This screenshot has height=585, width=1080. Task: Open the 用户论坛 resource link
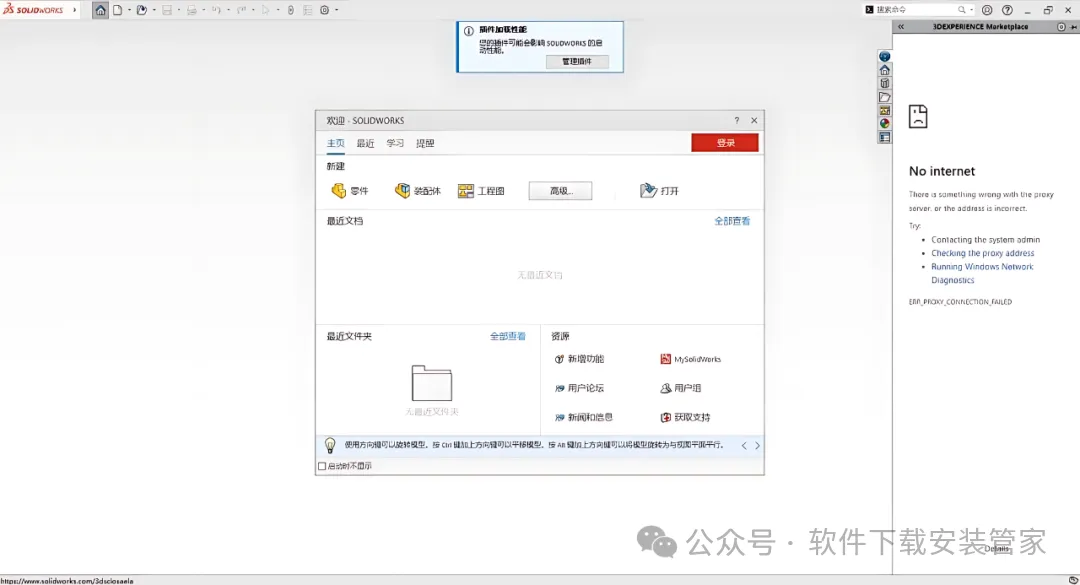[x=579, y=388]
